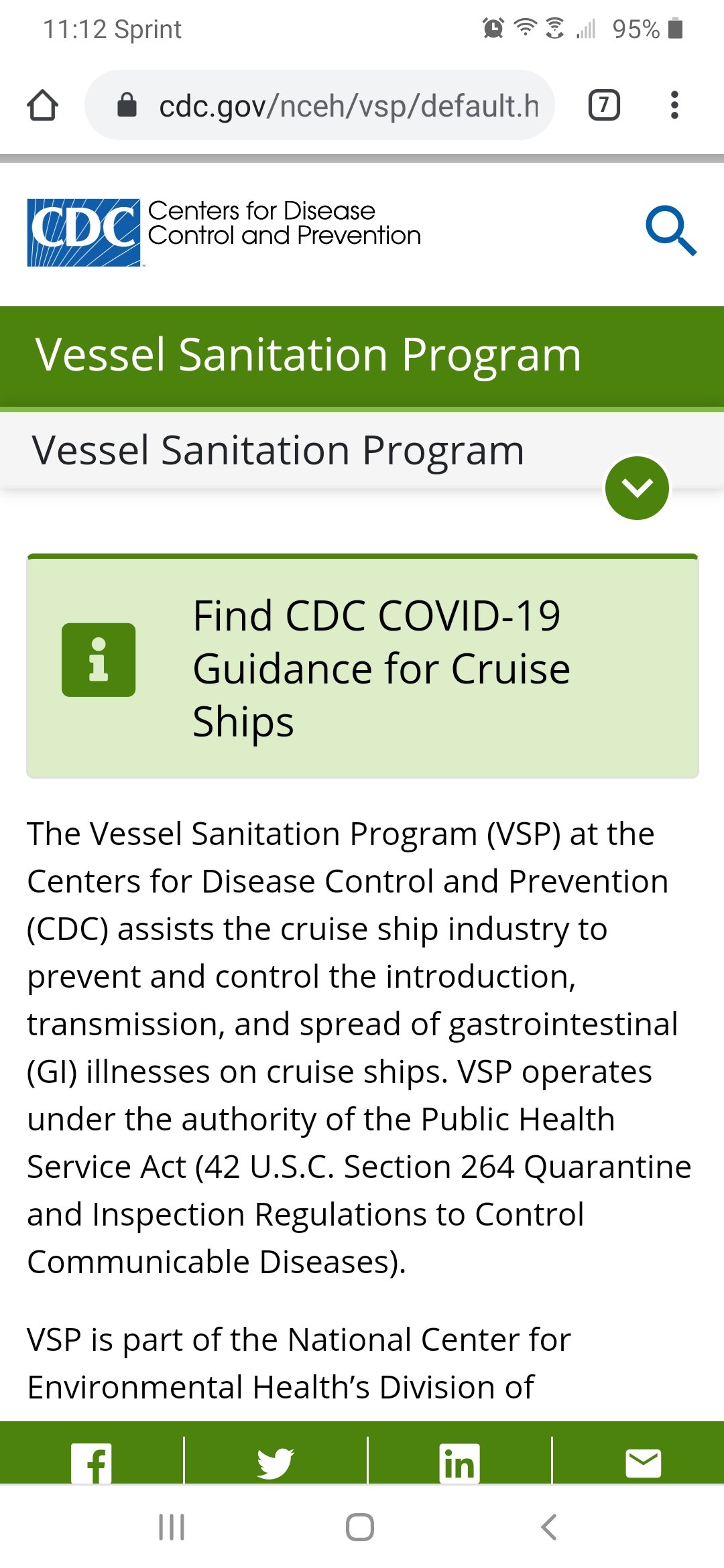Viewport: 724px width, 1568px height.
Task: Open CDC site search magnifier
Action: coord(670,231)
